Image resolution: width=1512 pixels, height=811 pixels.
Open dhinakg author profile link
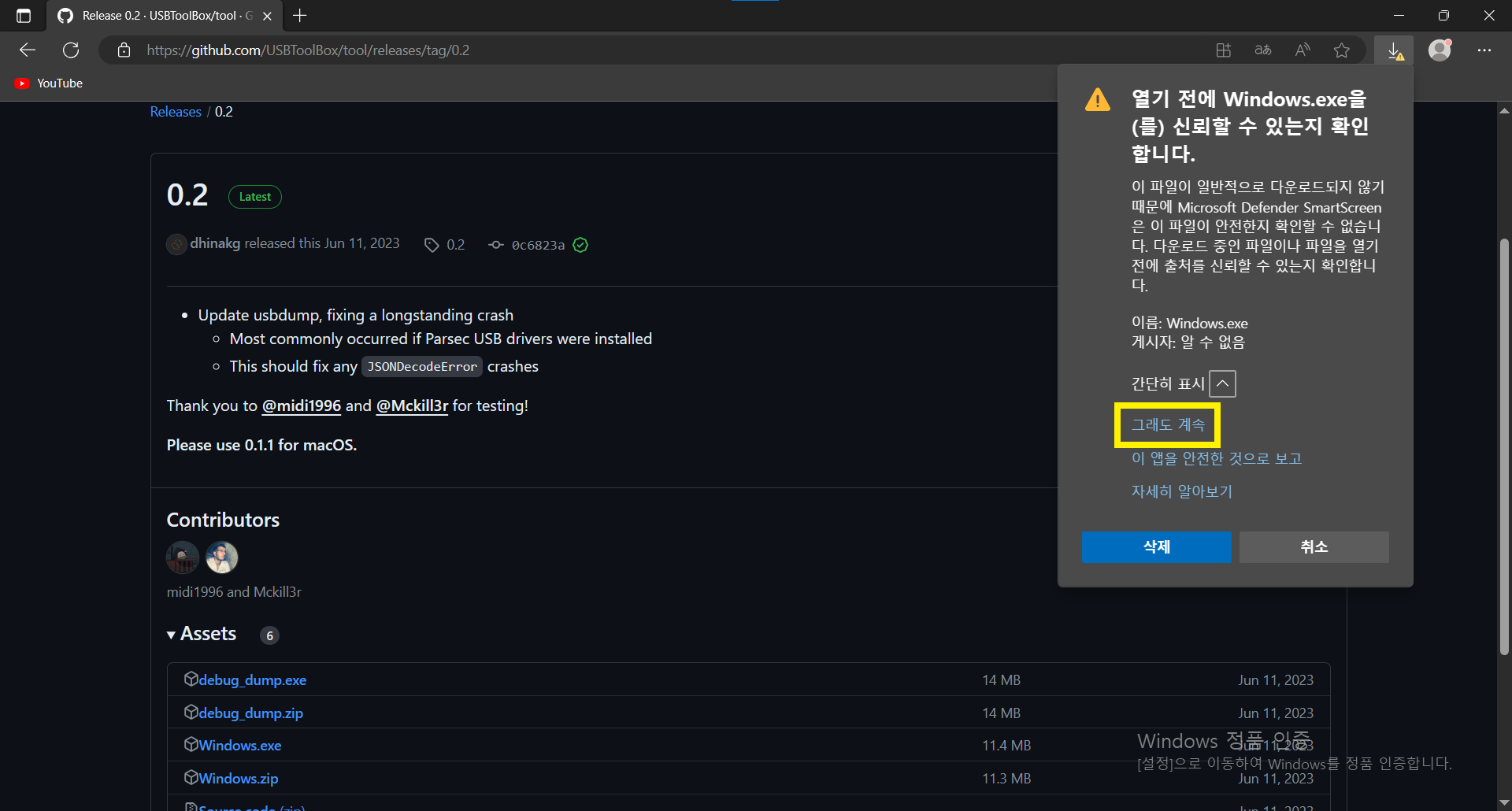215,243
